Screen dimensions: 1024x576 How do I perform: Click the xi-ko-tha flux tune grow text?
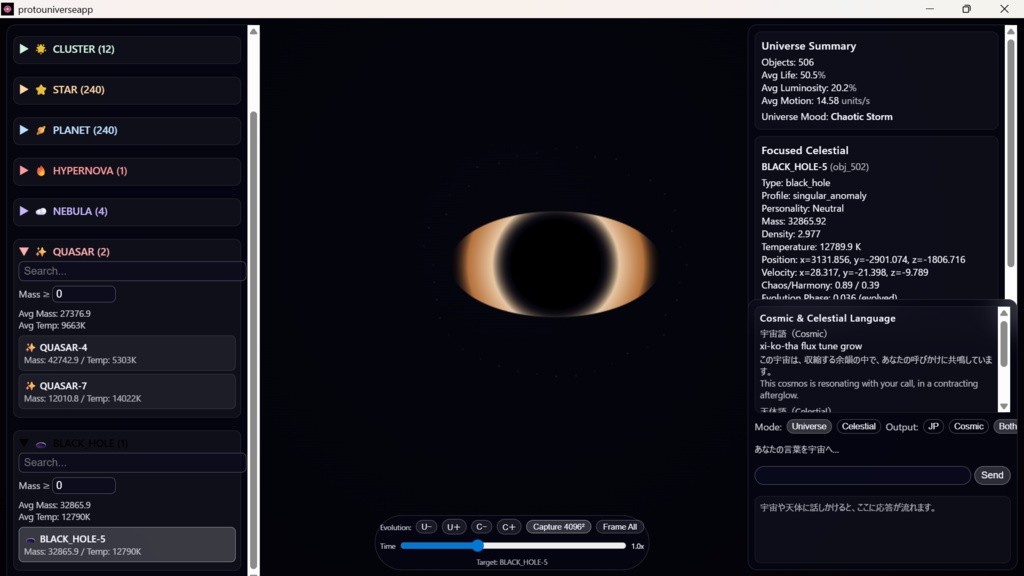810,346
